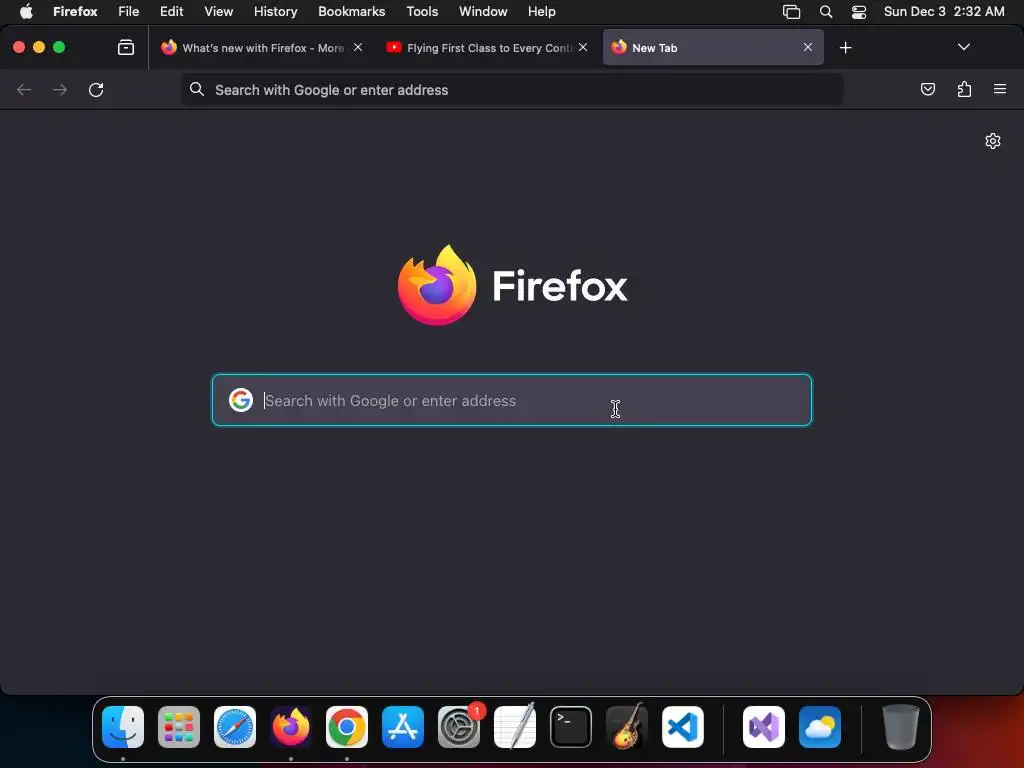The width and height of the screenshot is (1024, 768).
Task: Expand the List all tabs chevron
Action: pyautogui.click(x=964, y=47)
